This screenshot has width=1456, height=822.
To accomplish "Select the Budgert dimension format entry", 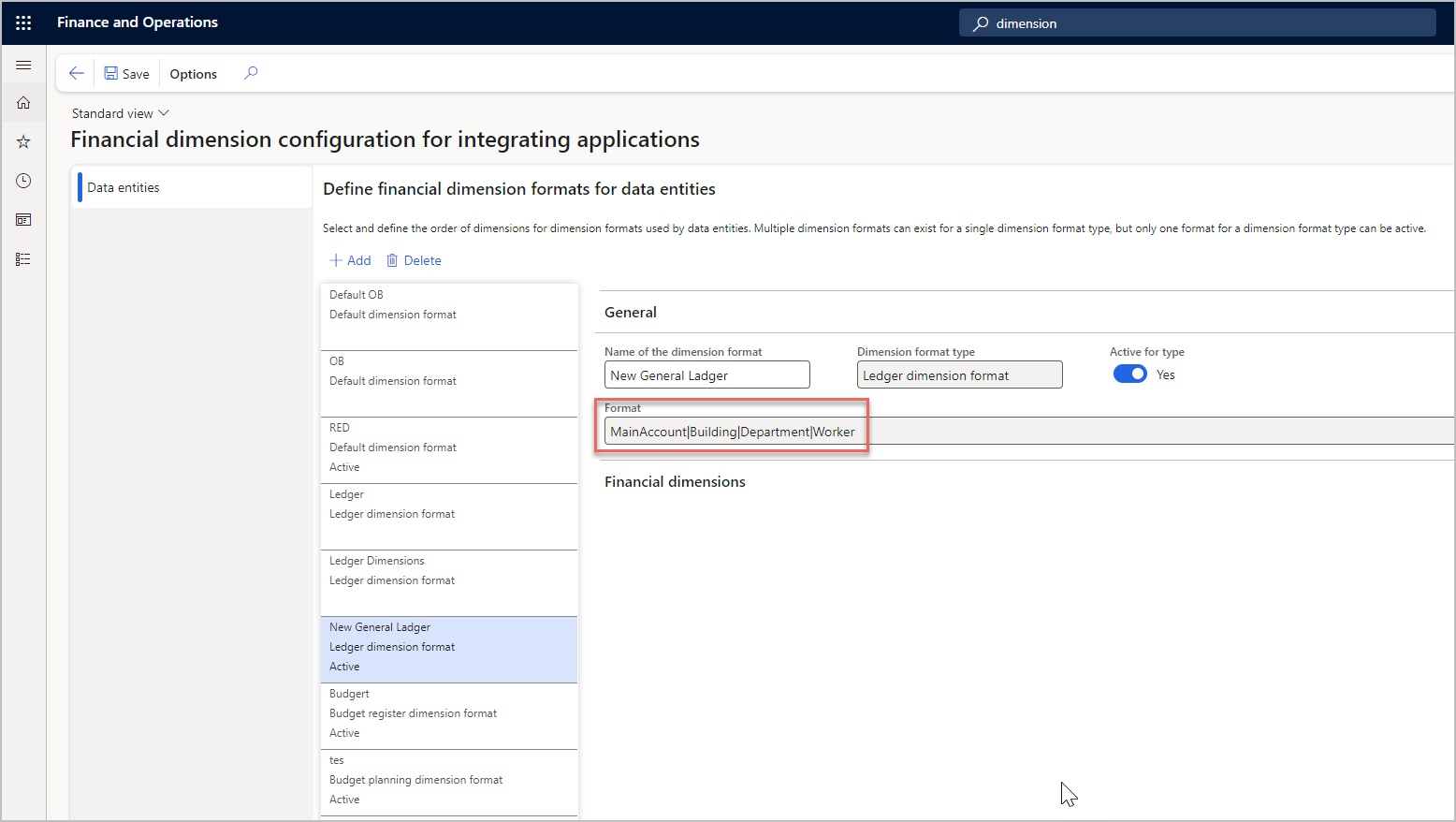I will point(449,712).
